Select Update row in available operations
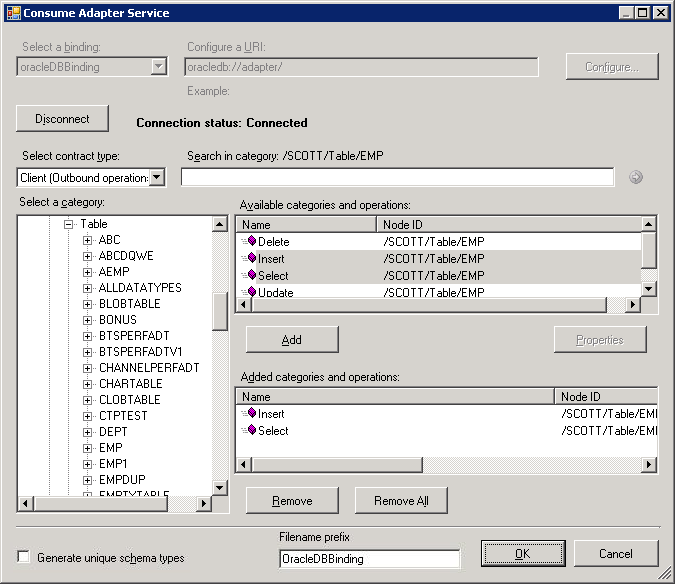This screenshot has height=584, width=675. pos(439,292)
